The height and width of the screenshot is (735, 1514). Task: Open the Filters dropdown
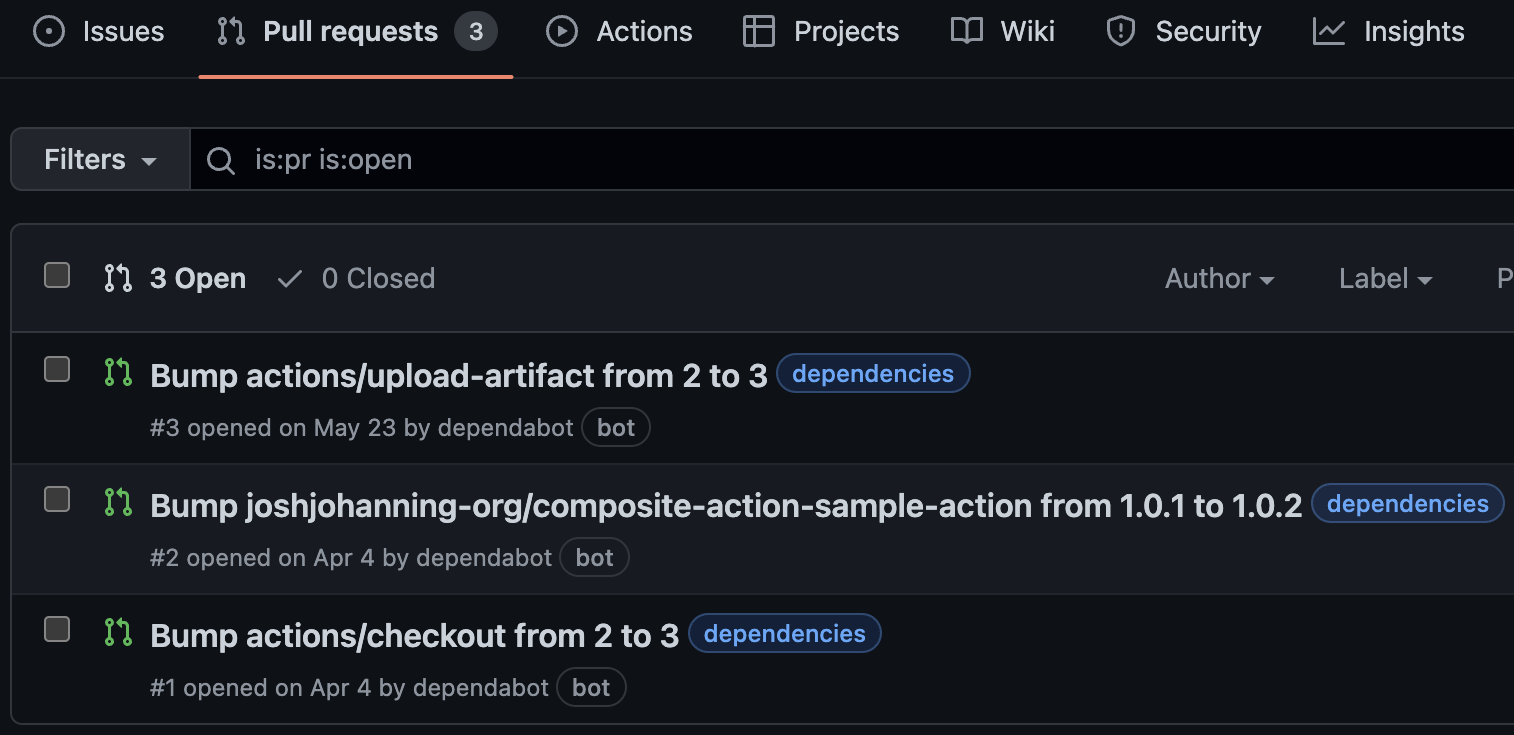(100, 160)
